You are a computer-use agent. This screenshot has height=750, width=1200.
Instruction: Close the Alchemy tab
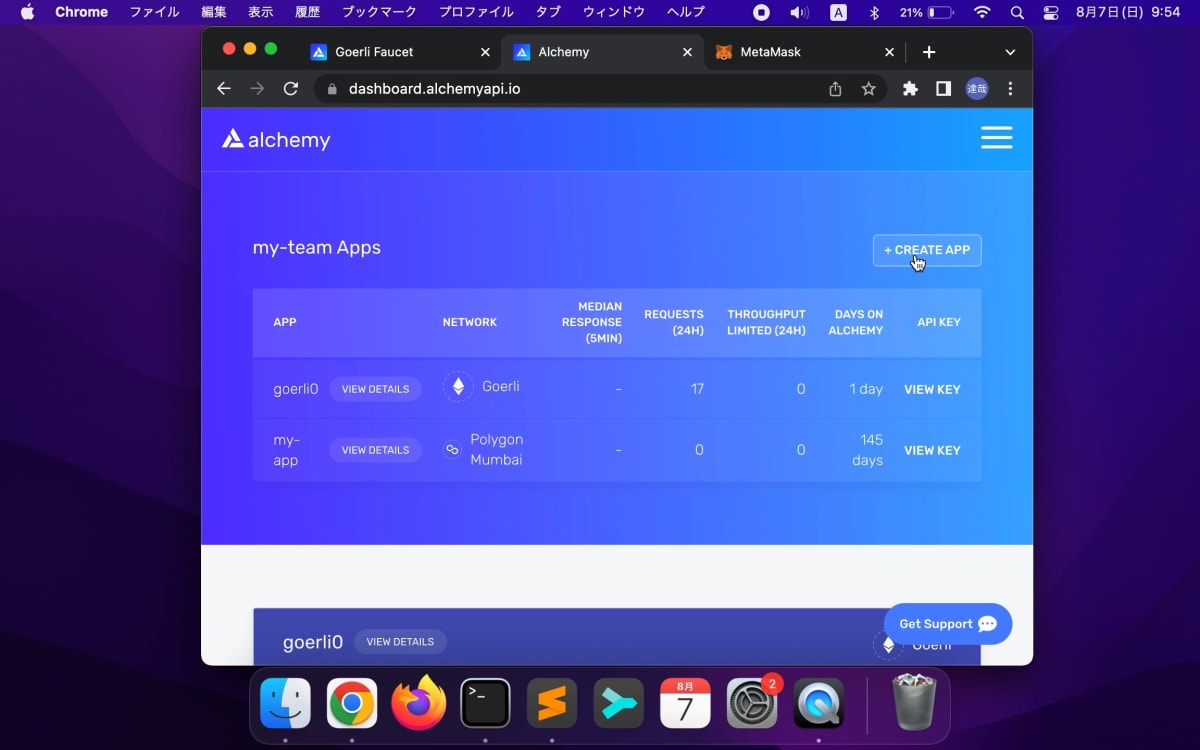coord(687,52)
